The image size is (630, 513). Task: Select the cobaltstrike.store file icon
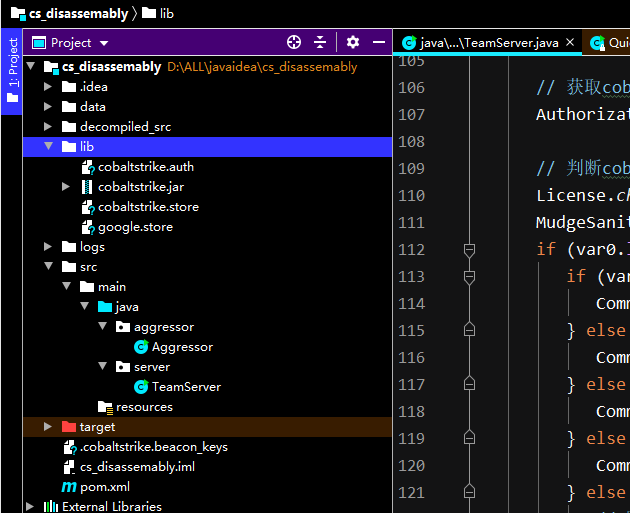(x=88, y=207)
